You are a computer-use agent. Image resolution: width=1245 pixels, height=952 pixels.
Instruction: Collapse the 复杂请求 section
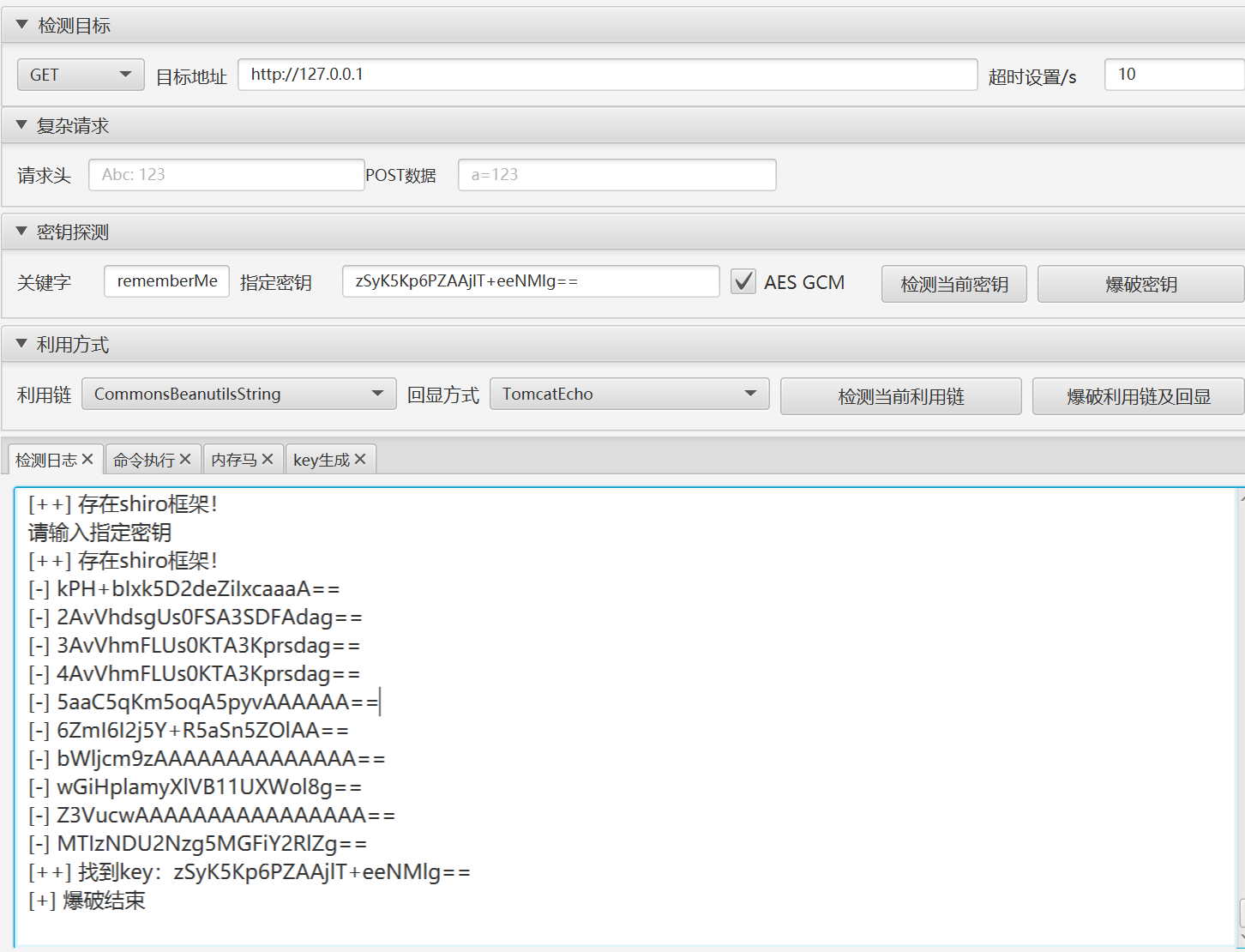pyautogui.click(x=22, y=125)
